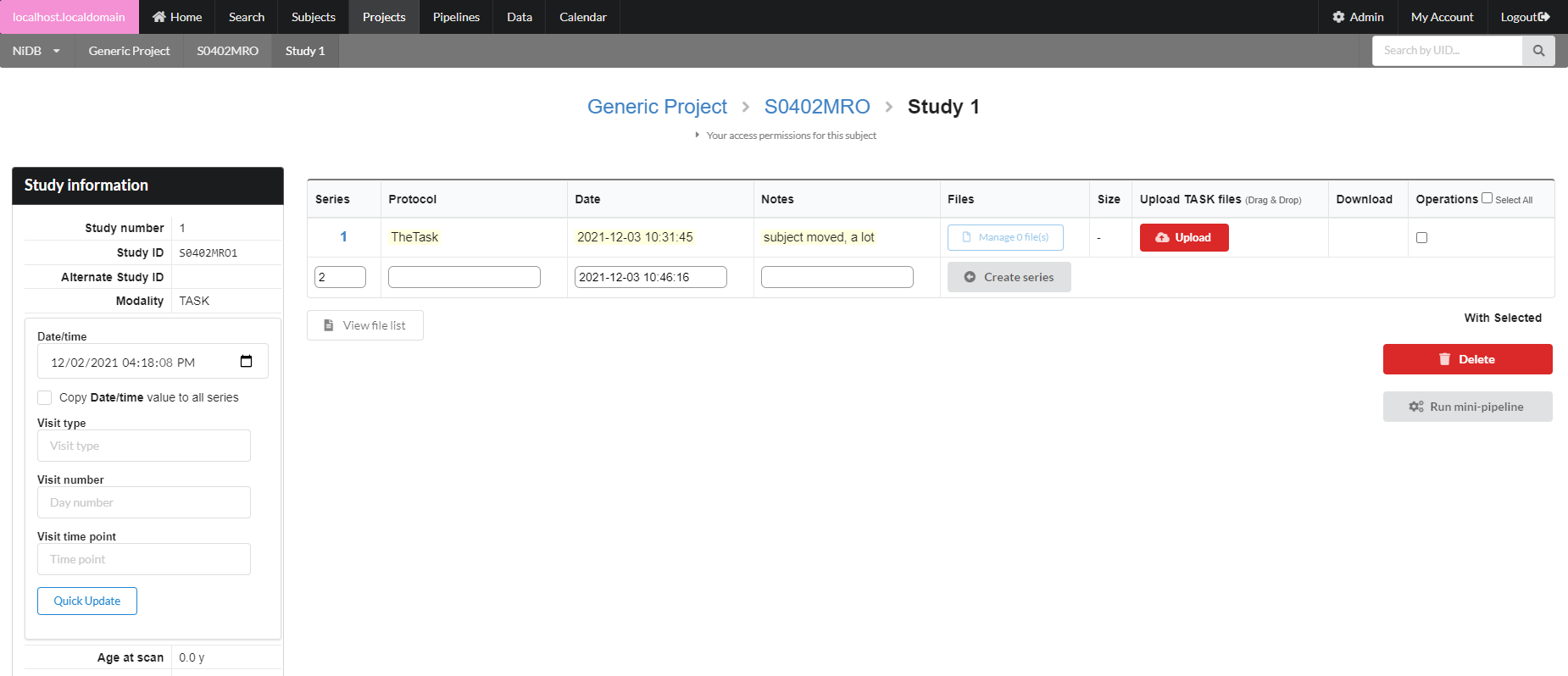Screen dimensions: 1568x676
Task: Click the Run mini-pipeline gears button
Action: (1467, 407)
